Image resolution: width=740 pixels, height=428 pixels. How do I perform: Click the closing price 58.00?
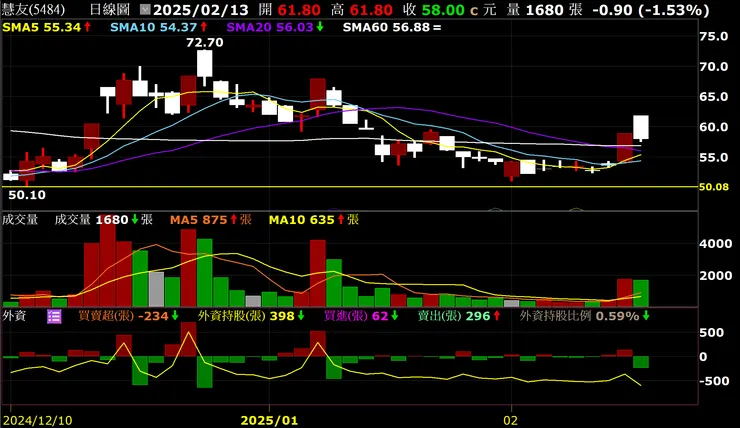[443, 10]
